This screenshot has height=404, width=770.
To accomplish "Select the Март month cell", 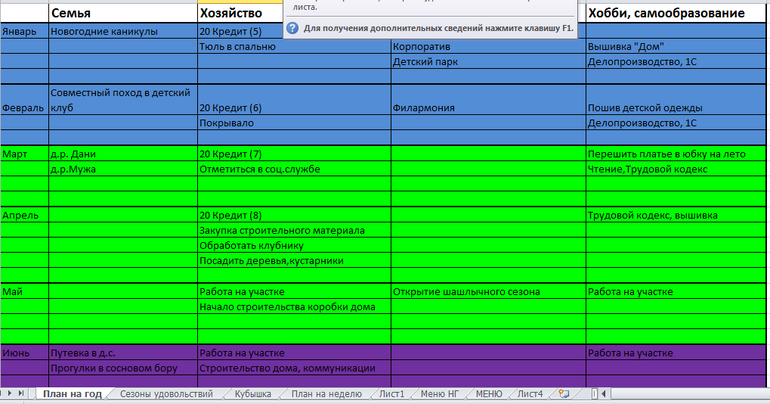I will (x=24, y=154).
